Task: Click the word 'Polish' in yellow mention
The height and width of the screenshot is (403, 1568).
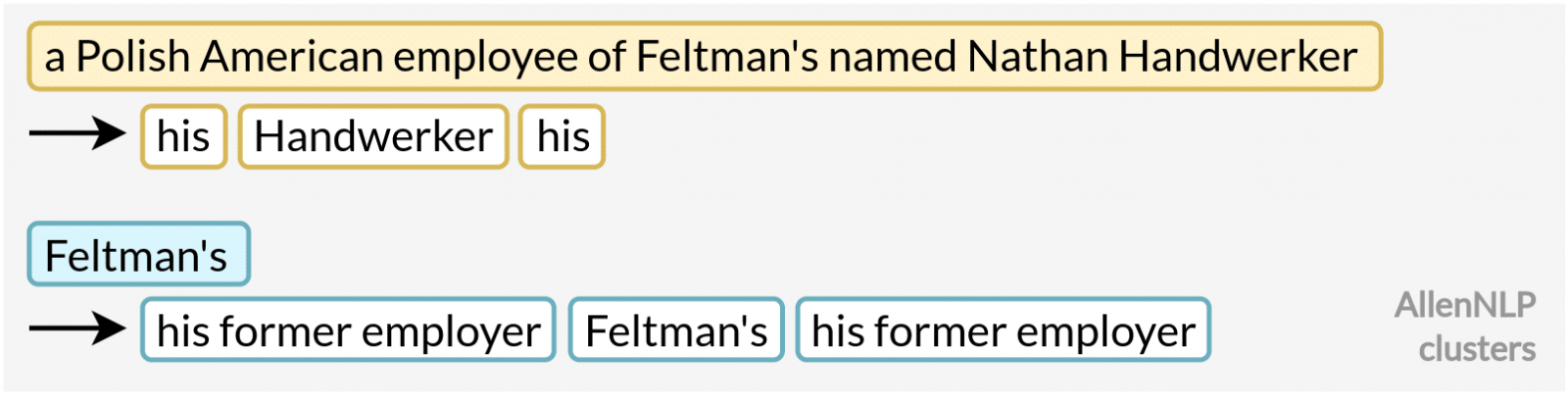Action: click(132, 57)
